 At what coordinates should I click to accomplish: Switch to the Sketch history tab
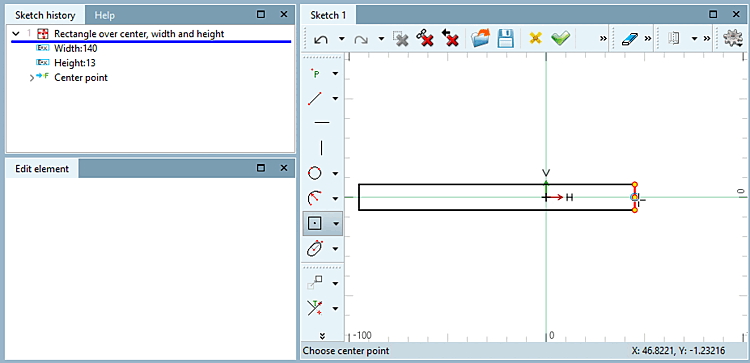point(45,15)
